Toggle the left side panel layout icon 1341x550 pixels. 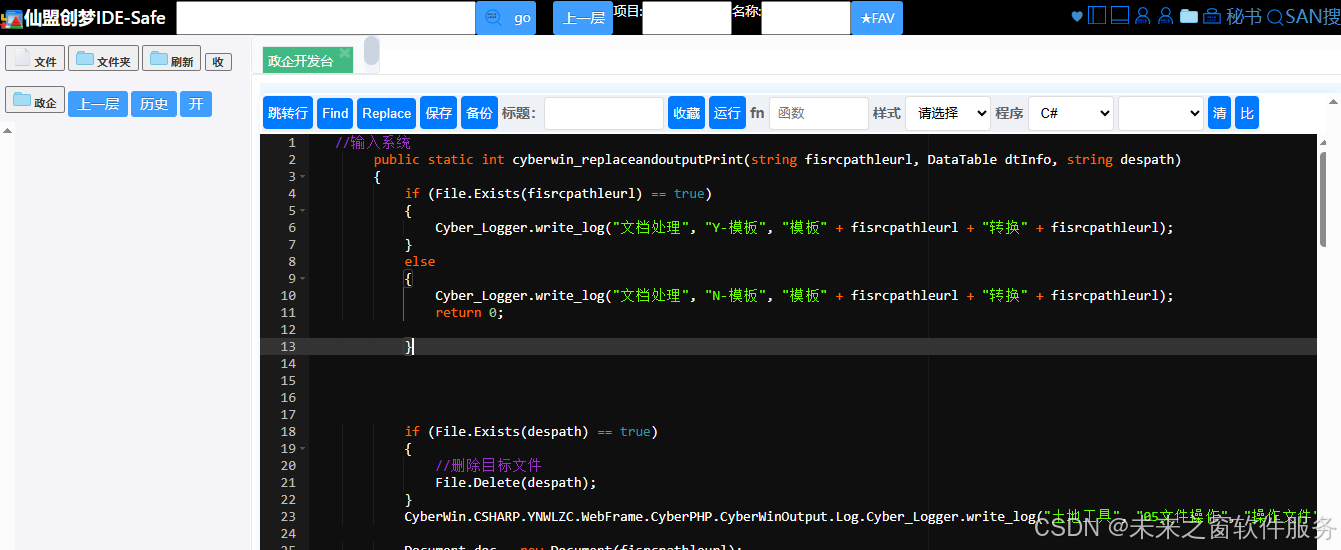1097,16
